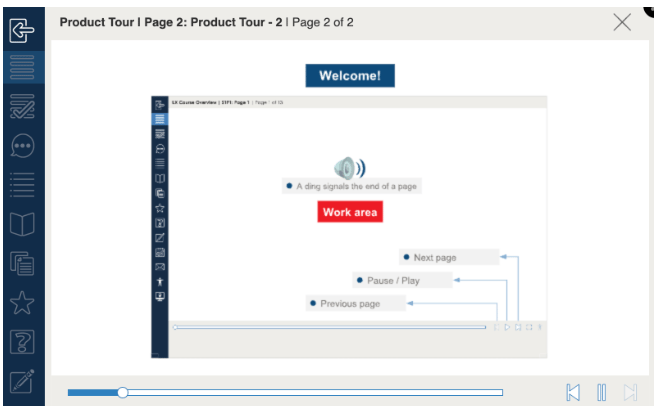
Task: Open the stacked documents icon
Action: click(x=22, y=263)
